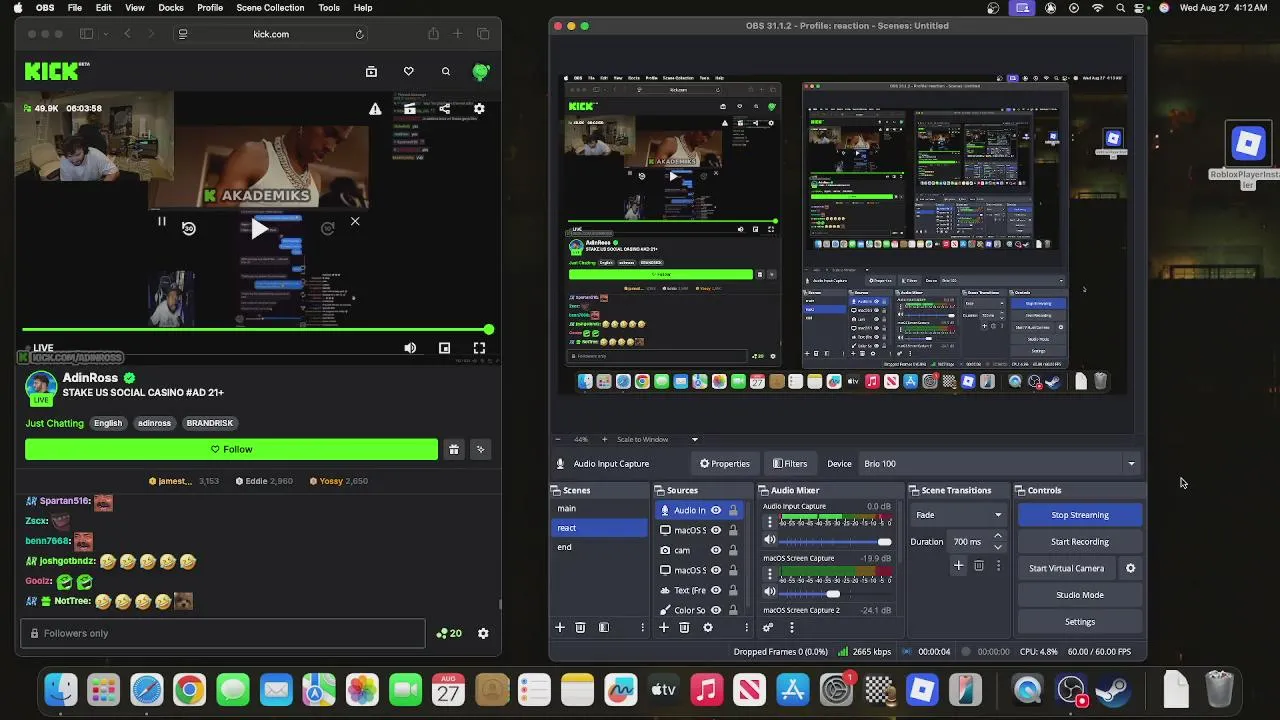Open the Scene Collection menu
This screenshot has width=1280, height=720.
pyautogui.click(x=270, y=7)
